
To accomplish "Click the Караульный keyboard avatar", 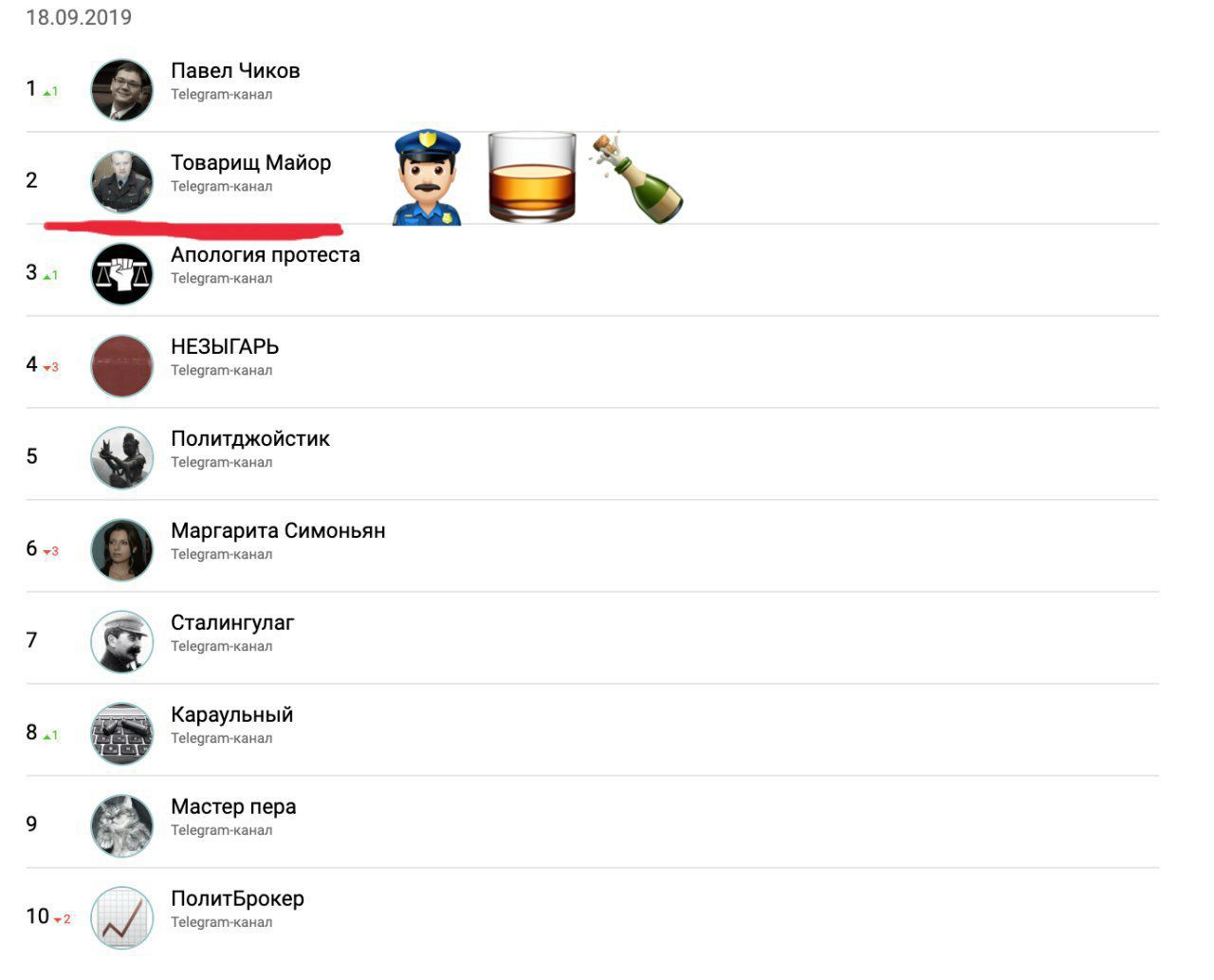I will (121, 734).
